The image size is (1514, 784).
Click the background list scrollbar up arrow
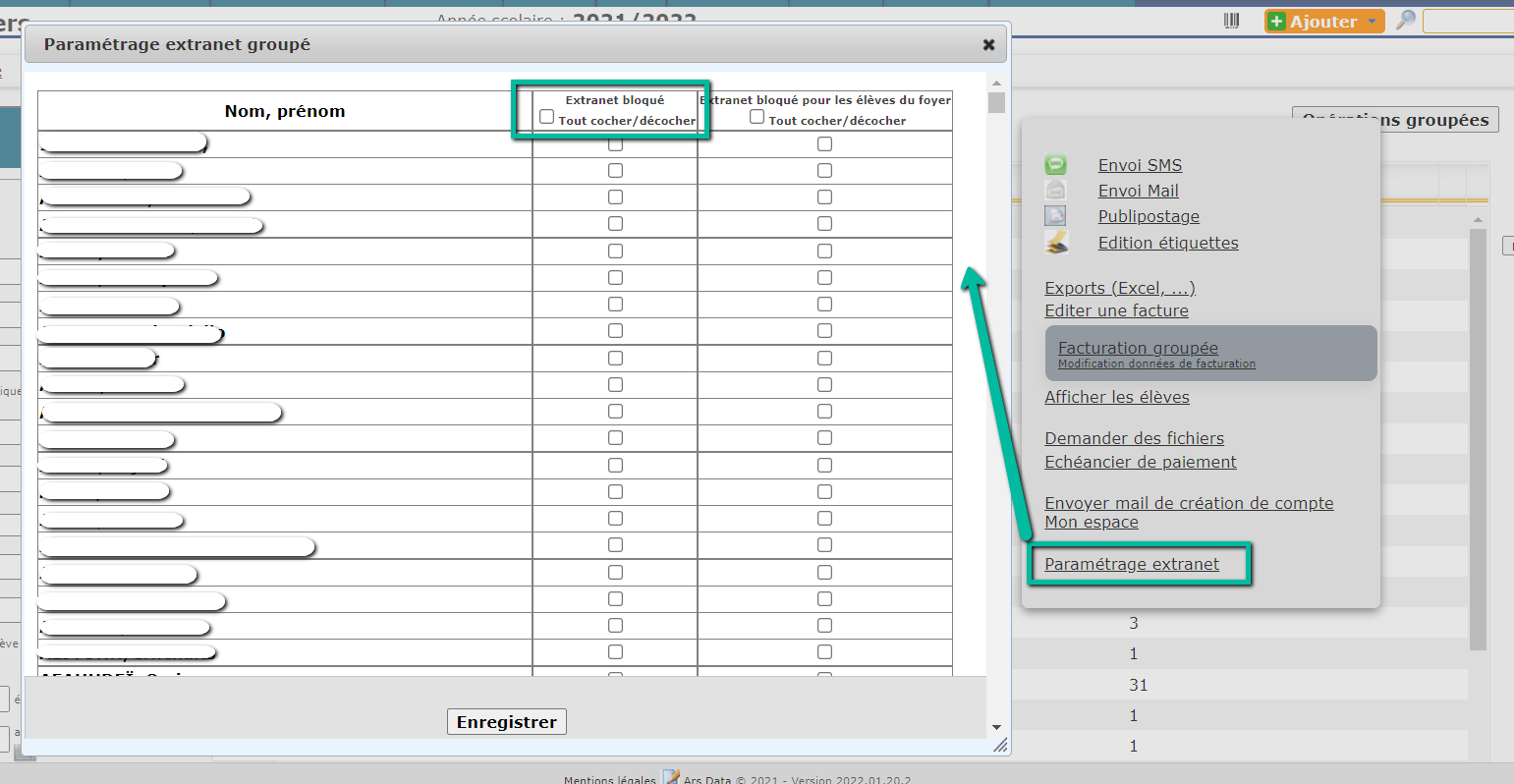(1478, 219)
